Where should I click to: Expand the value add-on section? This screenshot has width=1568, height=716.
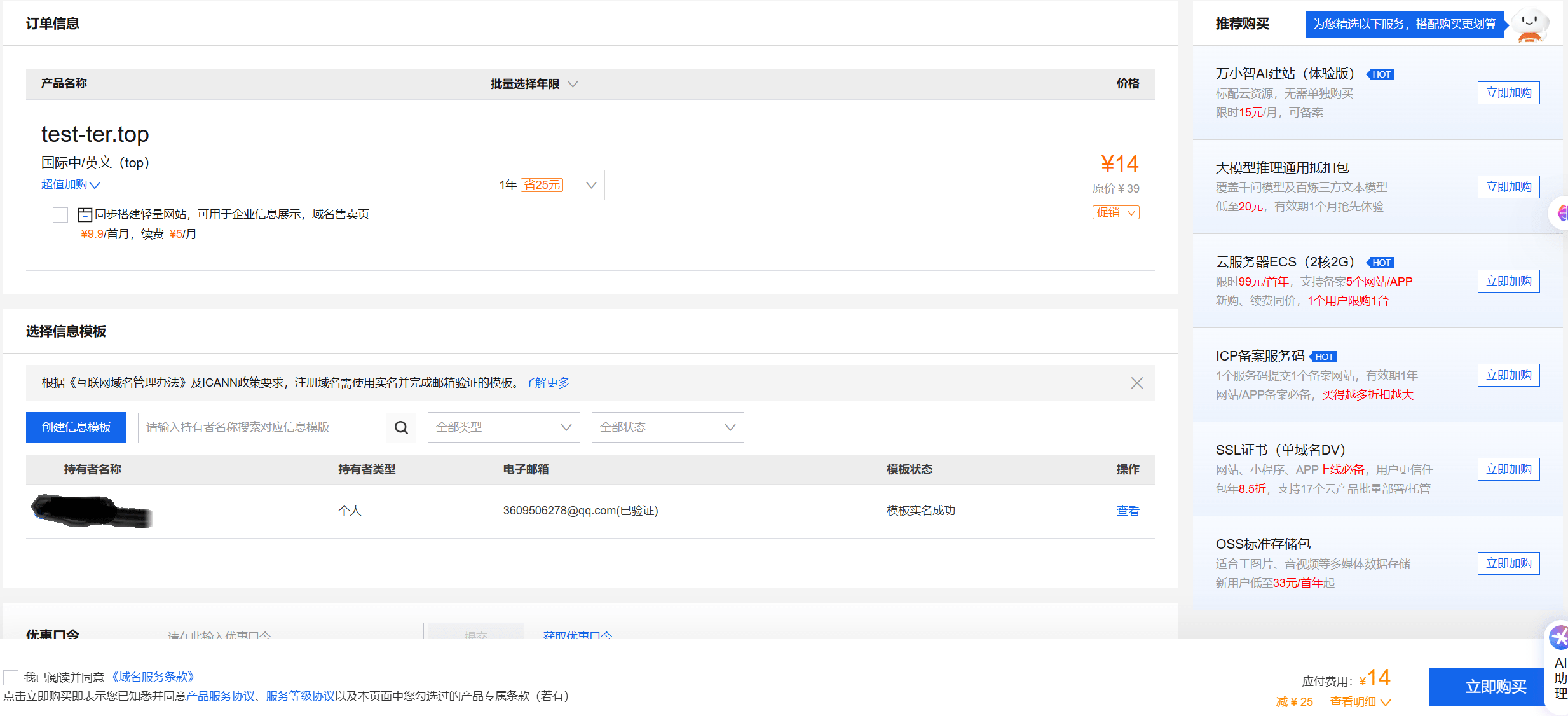point(71,184)
